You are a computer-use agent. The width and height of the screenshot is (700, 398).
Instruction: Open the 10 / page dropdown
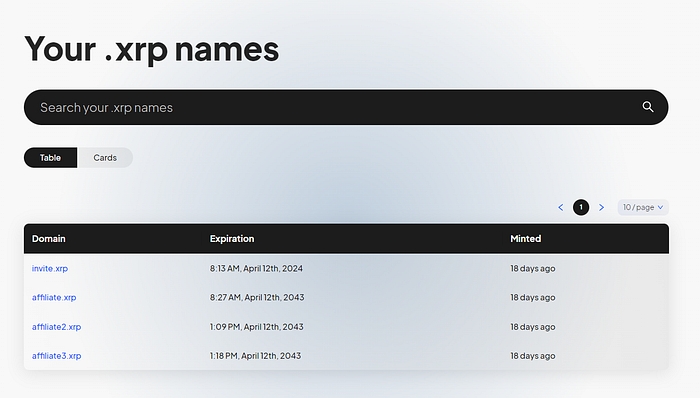tap(643, 207)
